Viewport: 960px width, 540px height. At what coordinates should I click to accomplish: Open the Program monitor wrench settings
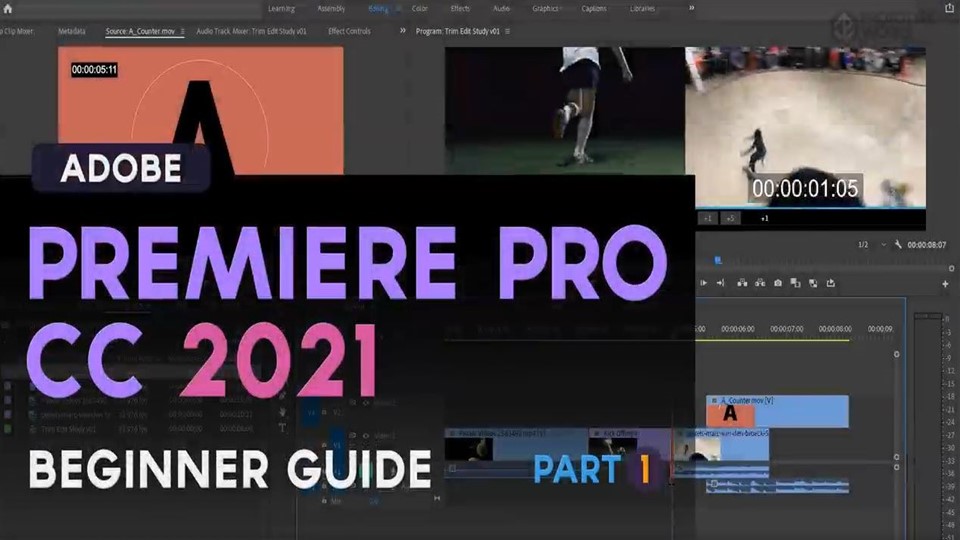click(x=898, y=244)
